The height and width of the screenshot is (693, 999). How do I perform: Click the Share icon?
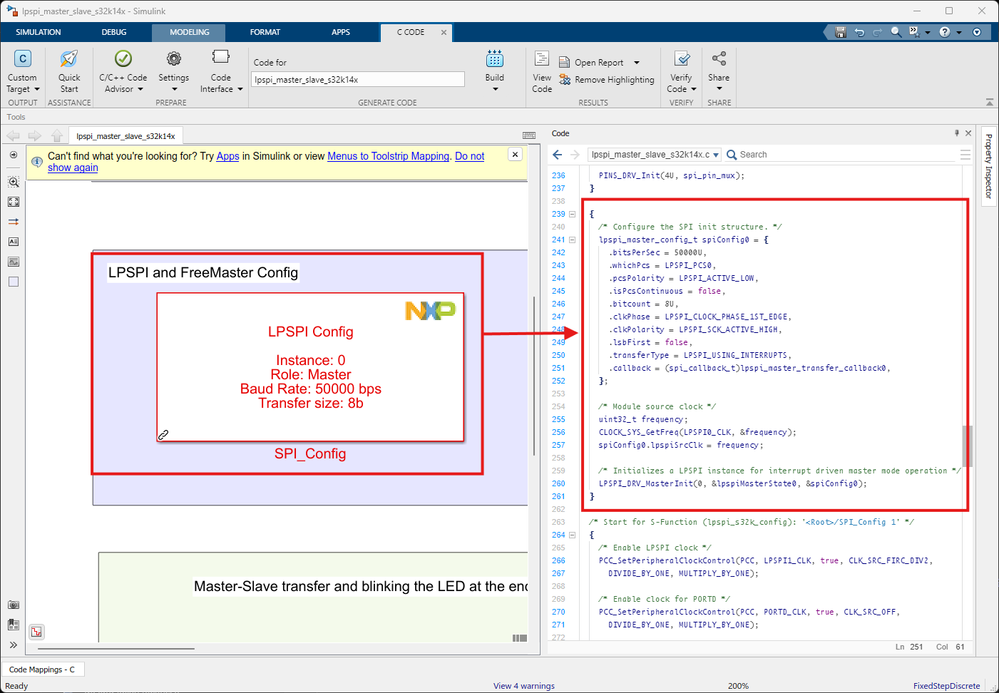point(719,59)
